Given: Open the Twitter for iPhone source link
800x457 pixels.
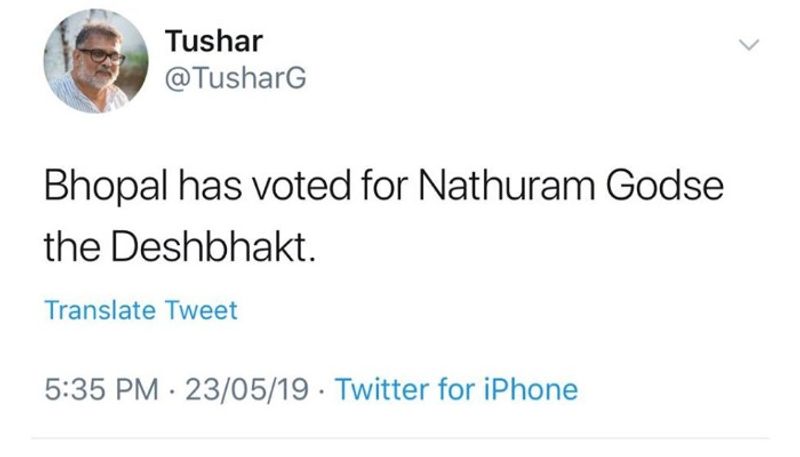Looking at the screenshot, I should pyautogui.click(x=457, y=389).
